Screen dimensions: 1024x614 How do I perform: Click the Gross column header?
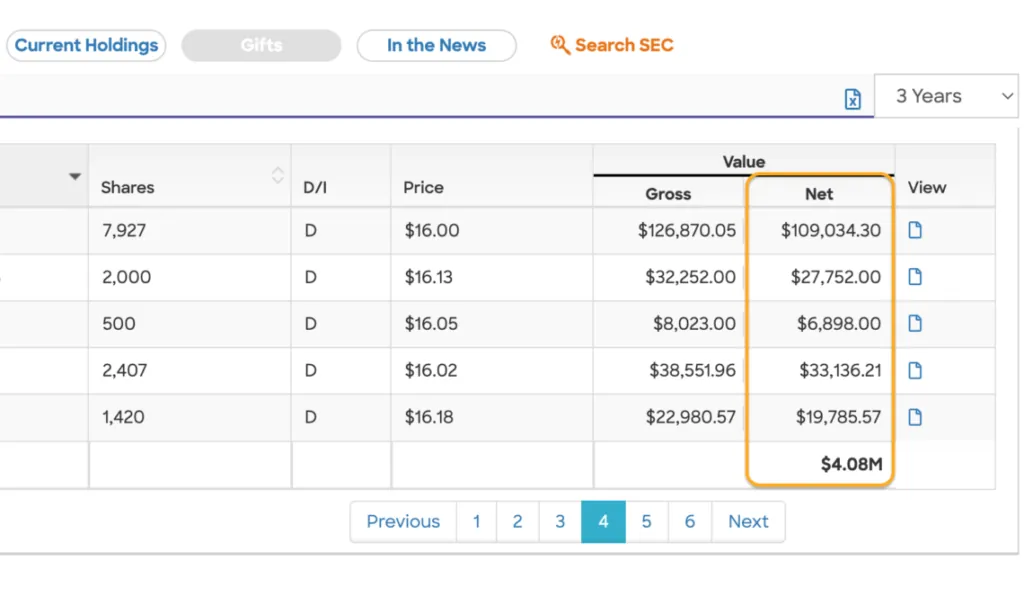667,194
